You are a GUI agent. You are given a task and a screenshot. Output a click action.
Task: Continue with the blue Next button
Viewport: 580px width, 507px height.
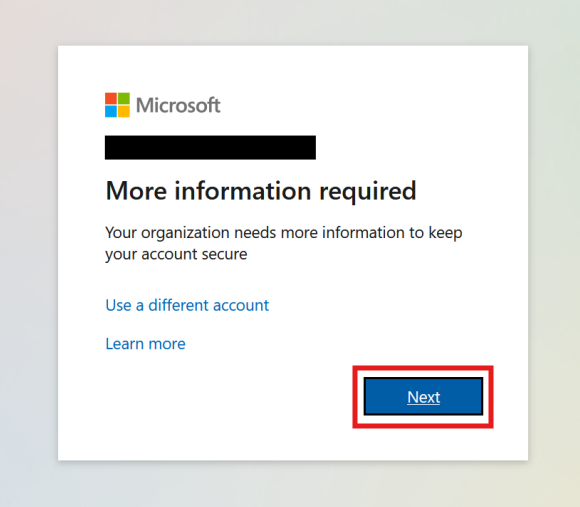click(x=424, y=397)
